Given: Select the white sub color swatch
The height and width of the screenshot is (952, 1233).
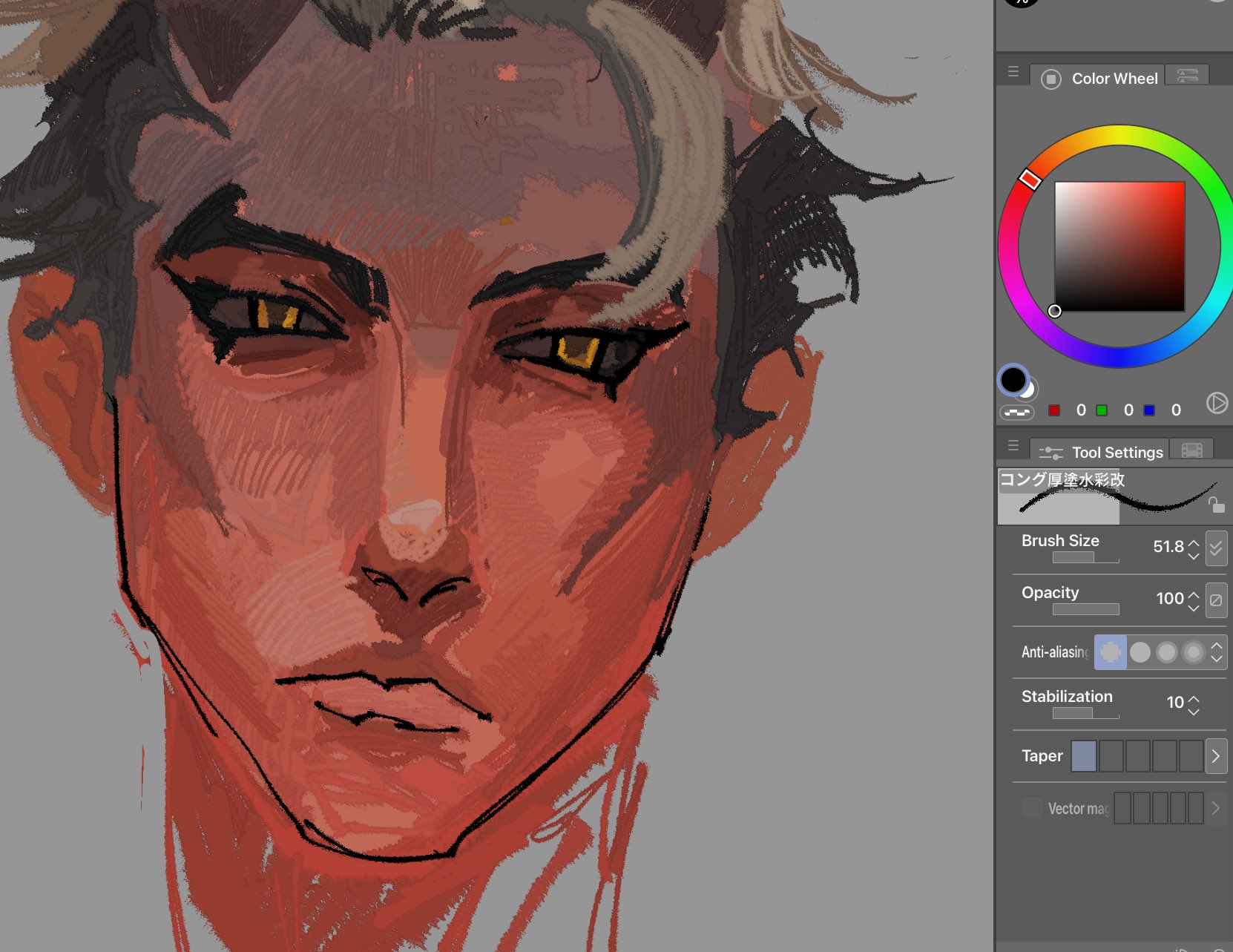Looking at the screenshot, I should [x=1029, y=390].
